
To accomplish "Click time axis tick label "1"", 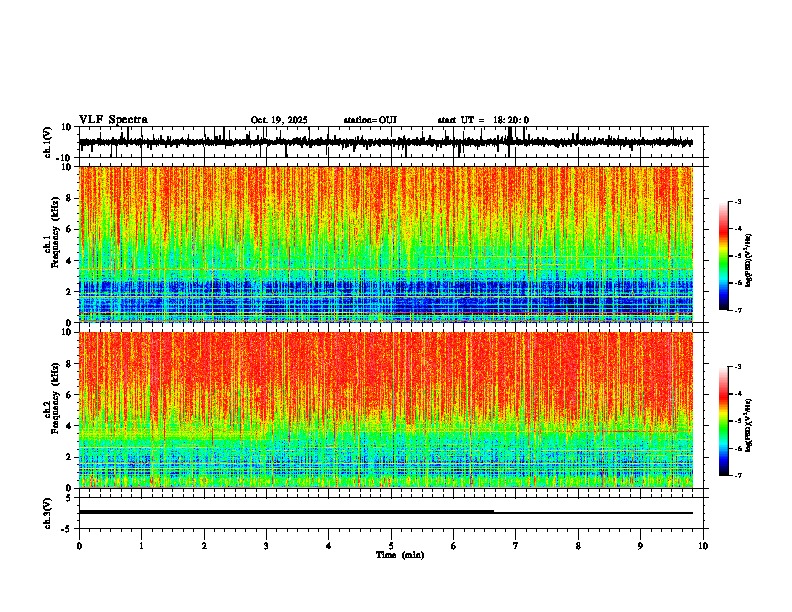I will pos(141,546).
